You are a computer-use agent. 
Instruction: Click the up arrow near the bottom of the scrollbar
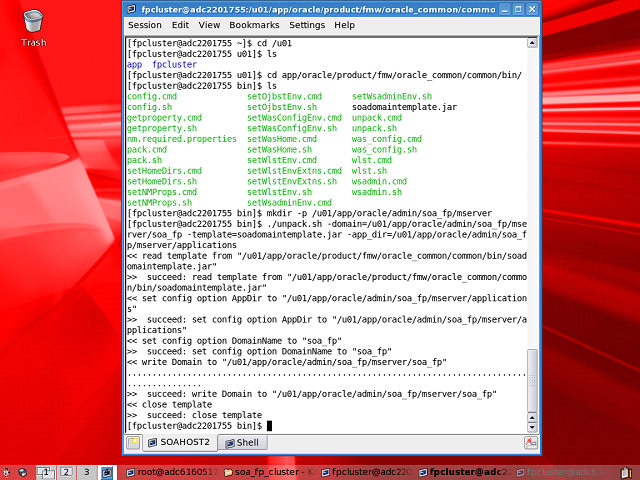point(532,418)
